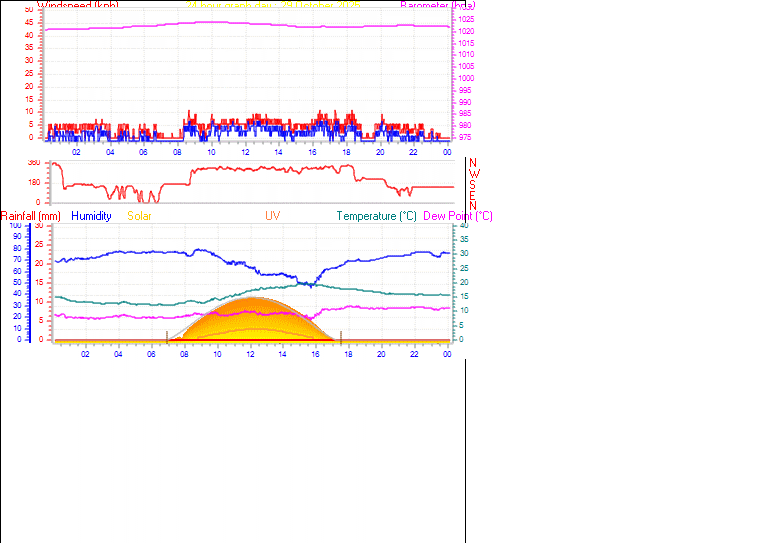Click hour label 22 under temperature chart
The image size is (761, 543).
click(414, 354)
